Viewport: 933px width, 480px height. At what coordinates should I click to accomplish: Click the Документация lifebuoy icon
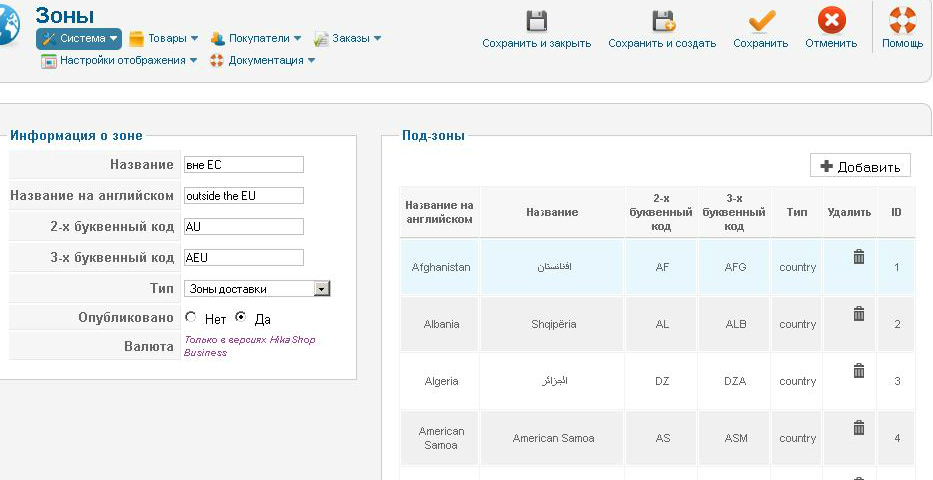217,61
